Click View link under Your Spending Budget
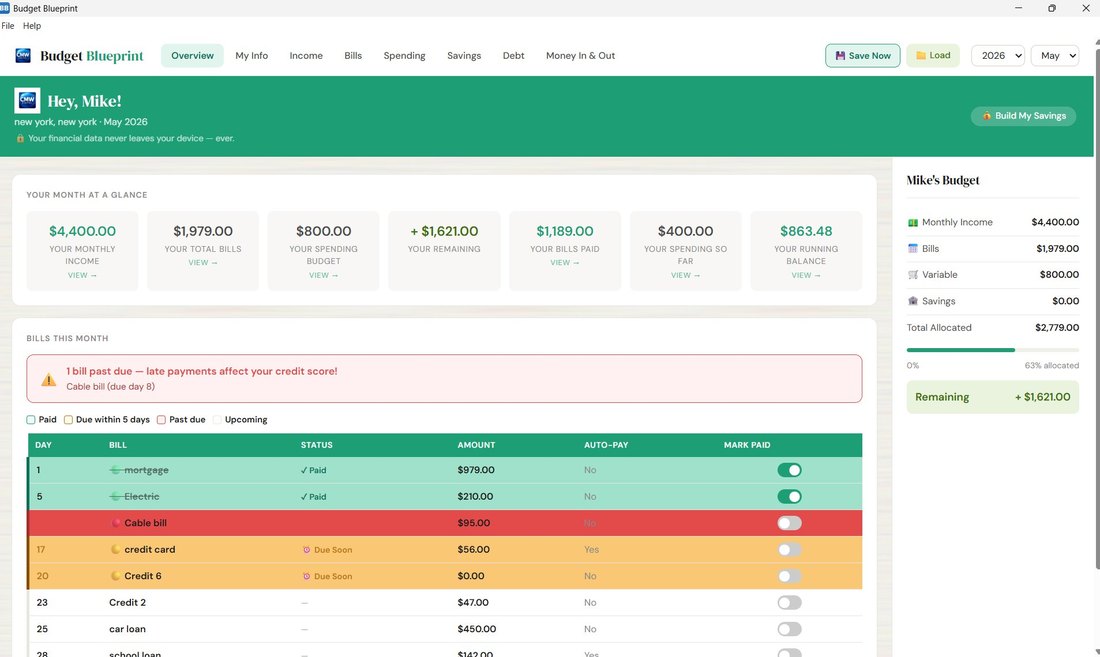Viewport: 1100px width, 657px height. pyautogui.click(x=323, y=276)
